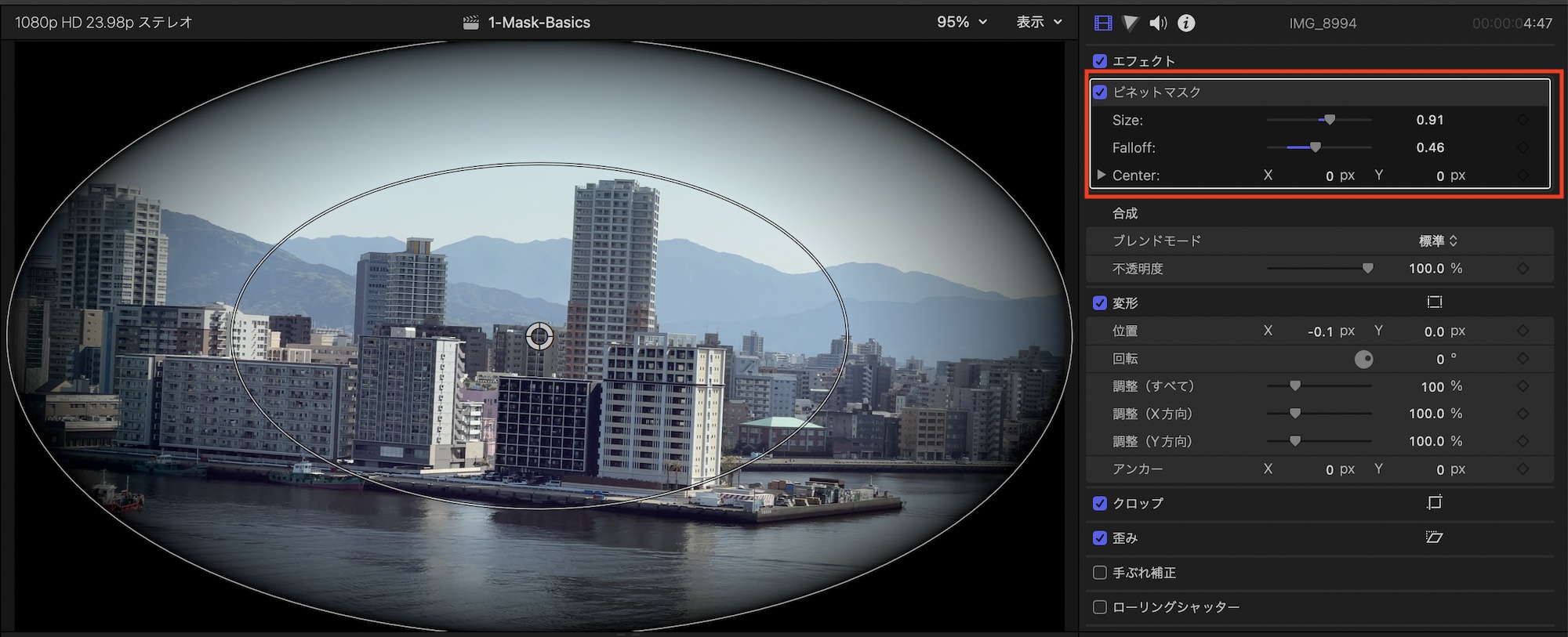Click the 調整（Y方向） slider handle

(x=1295, y=441)
